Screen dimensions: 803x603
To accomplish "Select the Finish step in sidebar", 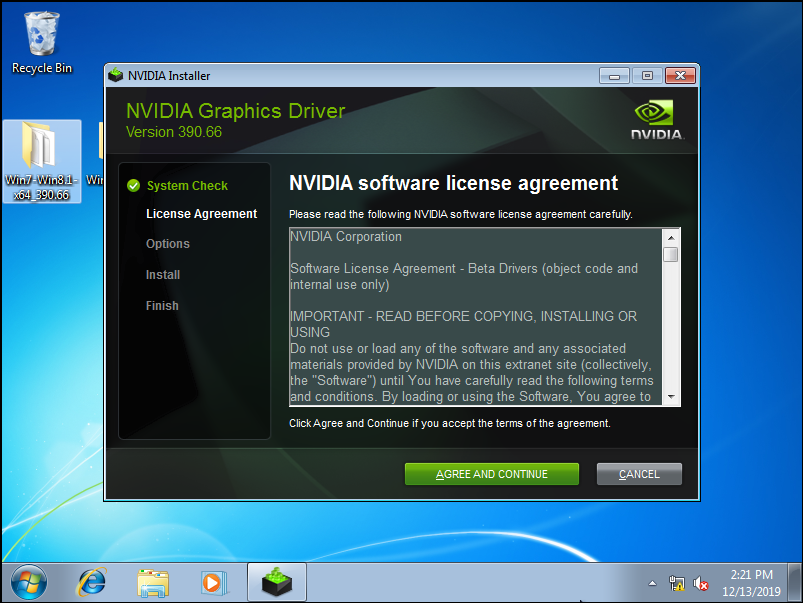I will [162, 306].
